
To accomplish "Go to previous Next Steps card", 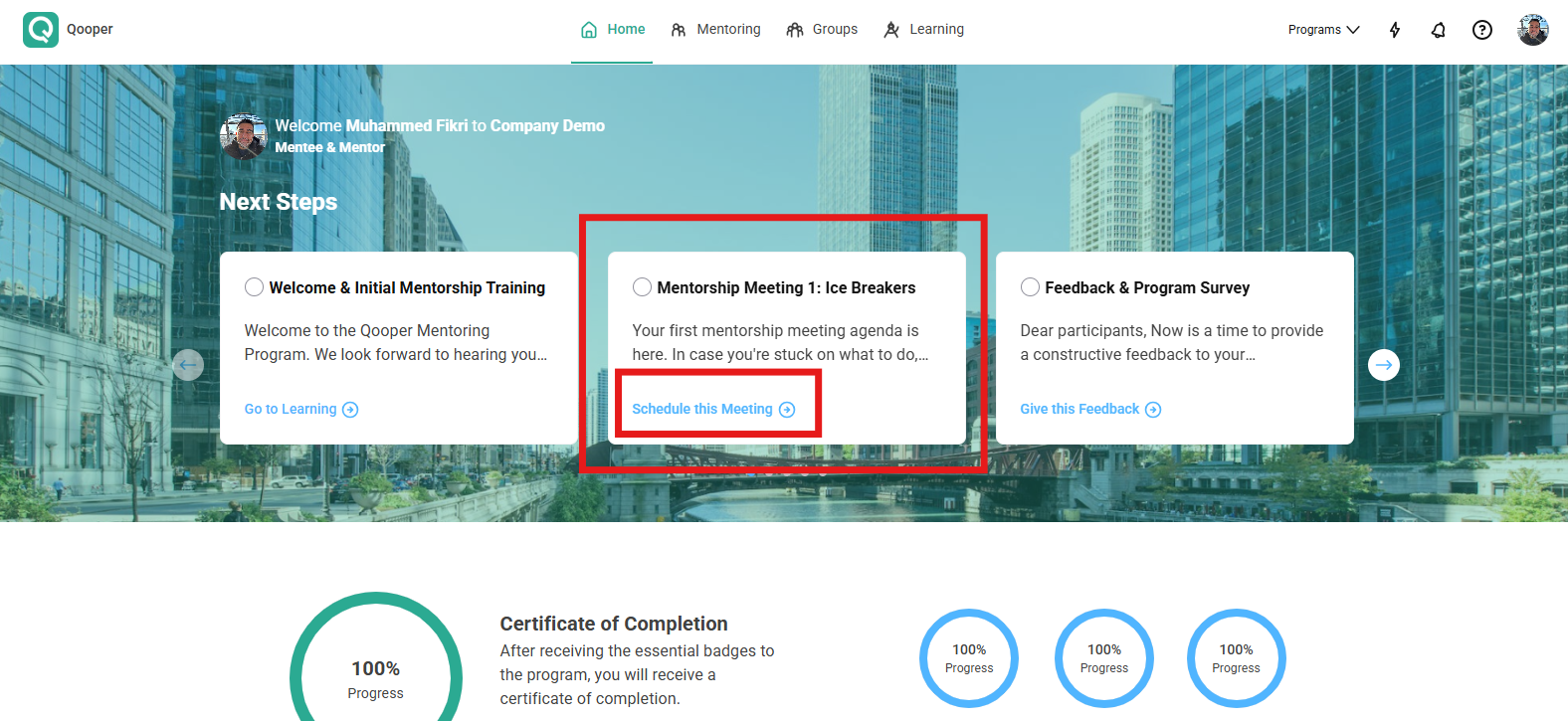I will (188, 365).
